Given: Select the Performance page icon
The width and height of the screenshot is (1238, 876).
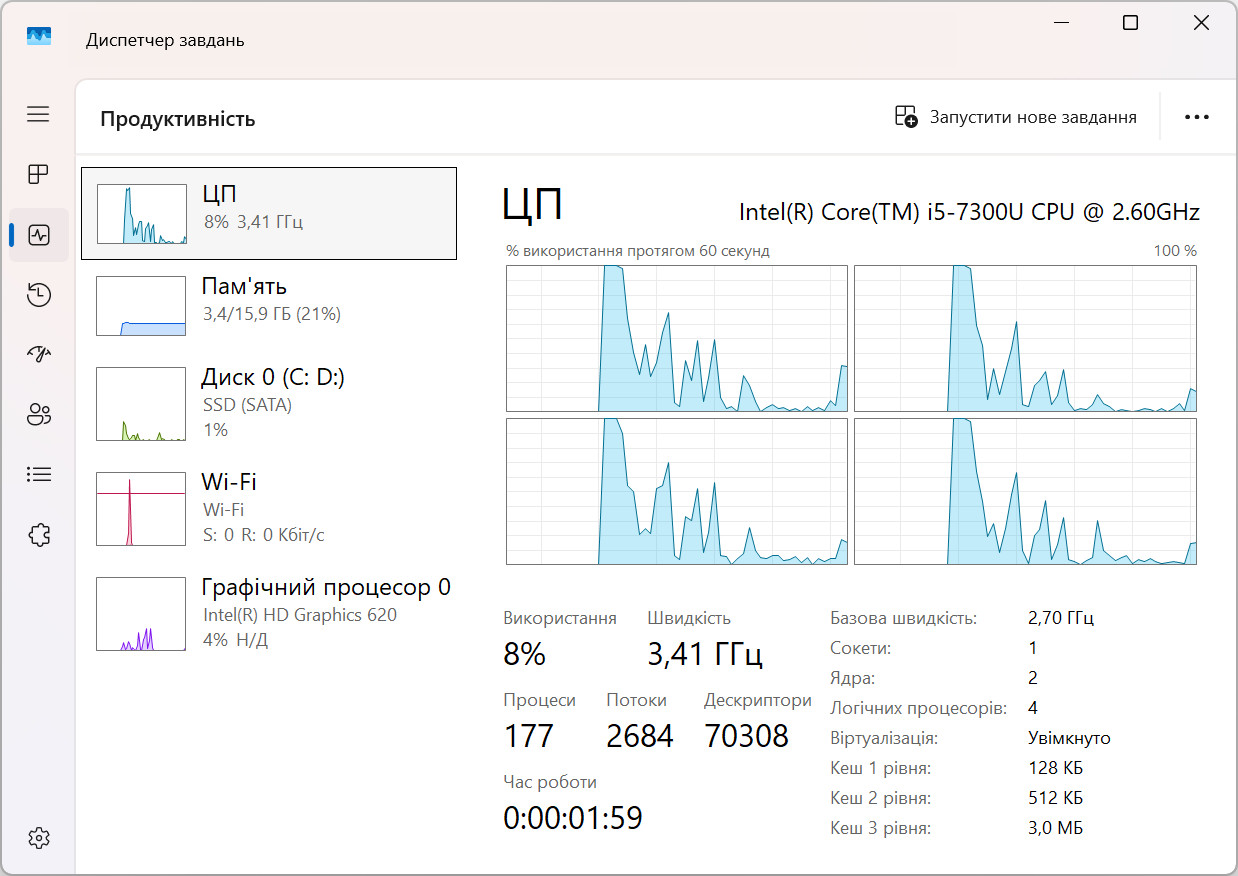Looking at the screenshot, I should point(38,235).
